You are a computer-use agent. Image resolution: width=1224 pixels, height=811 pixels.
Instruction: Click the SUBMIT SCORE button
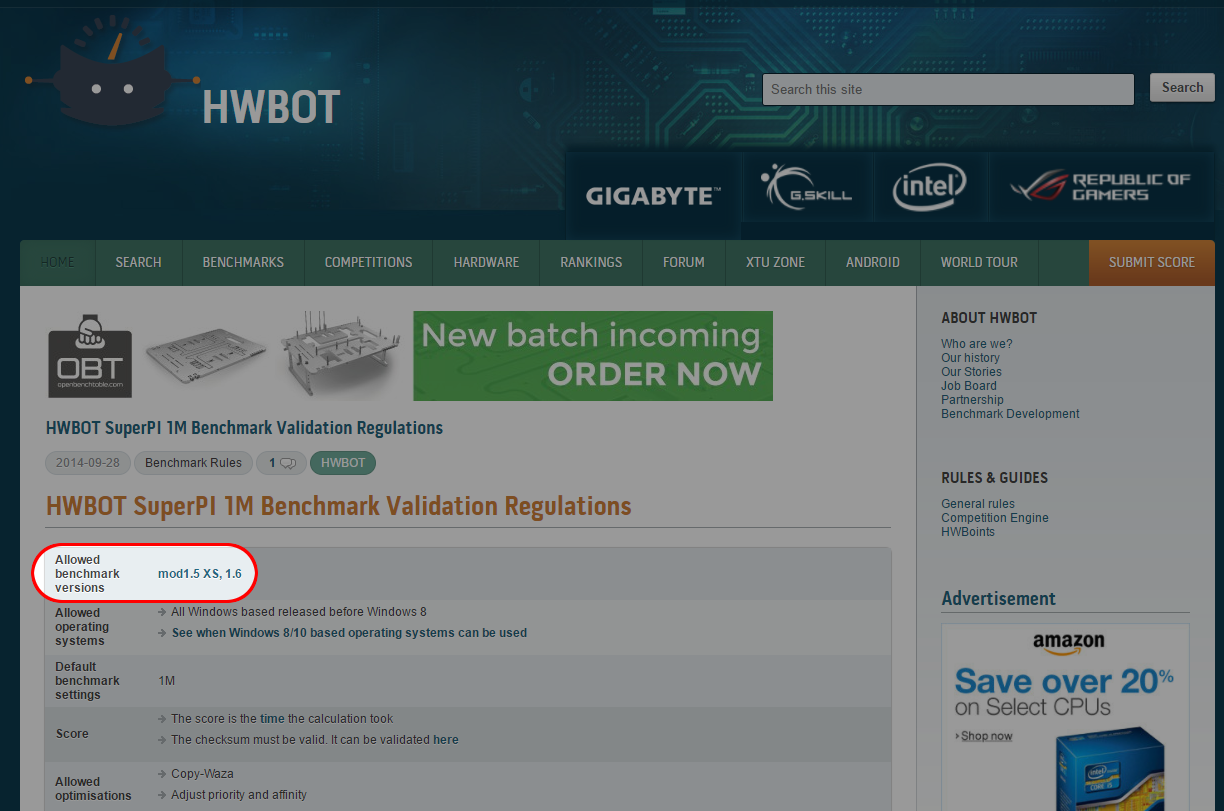point(1151,262)
